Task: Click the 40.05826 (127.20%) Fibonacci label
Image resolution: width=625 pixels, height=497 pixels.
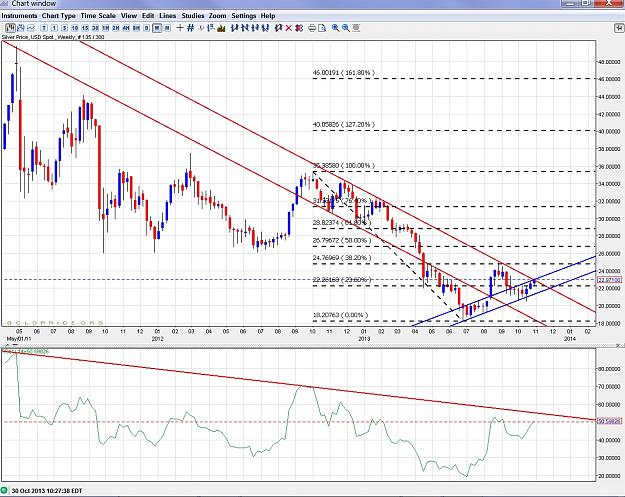Action: pos(344,124)
